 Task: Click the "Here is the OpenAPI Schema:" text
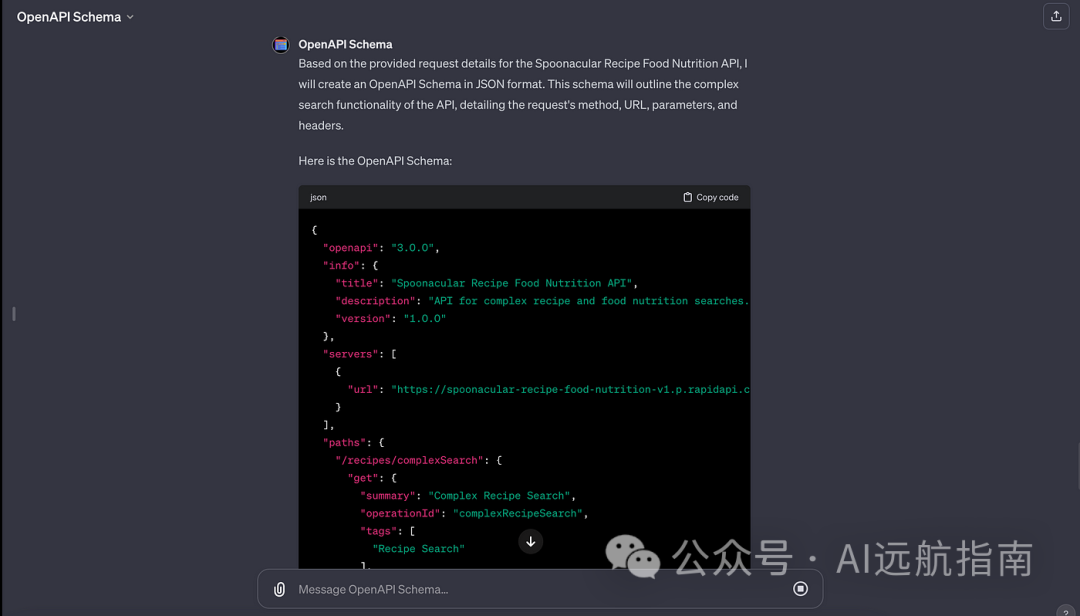pos(375,161)
